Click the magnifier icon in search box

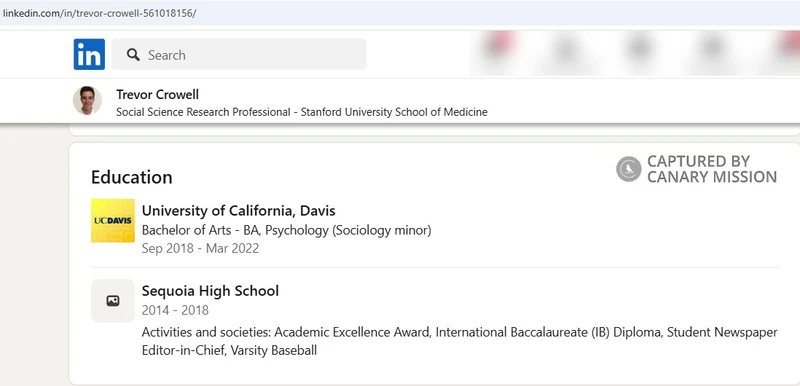tap(133, 55)
